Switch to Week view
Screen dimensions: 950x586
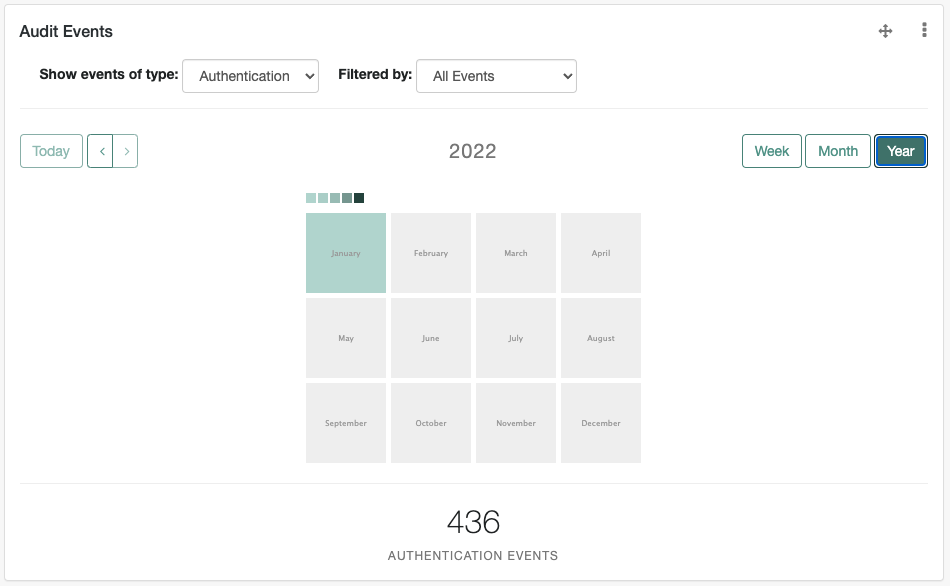coord(771,151)
